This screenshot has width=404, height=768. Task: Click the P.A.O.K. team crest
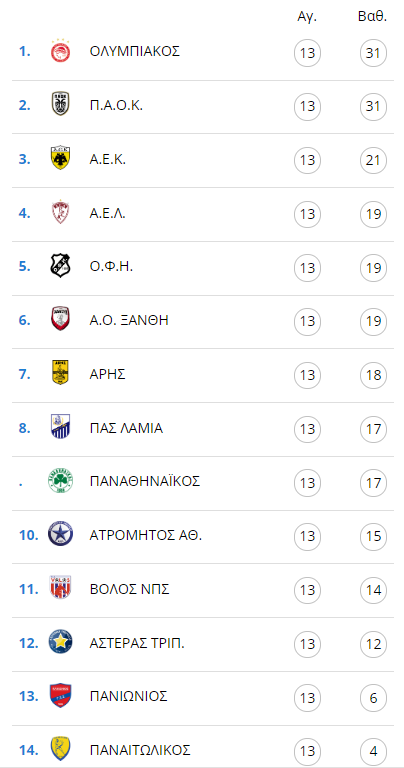(61, 105)
